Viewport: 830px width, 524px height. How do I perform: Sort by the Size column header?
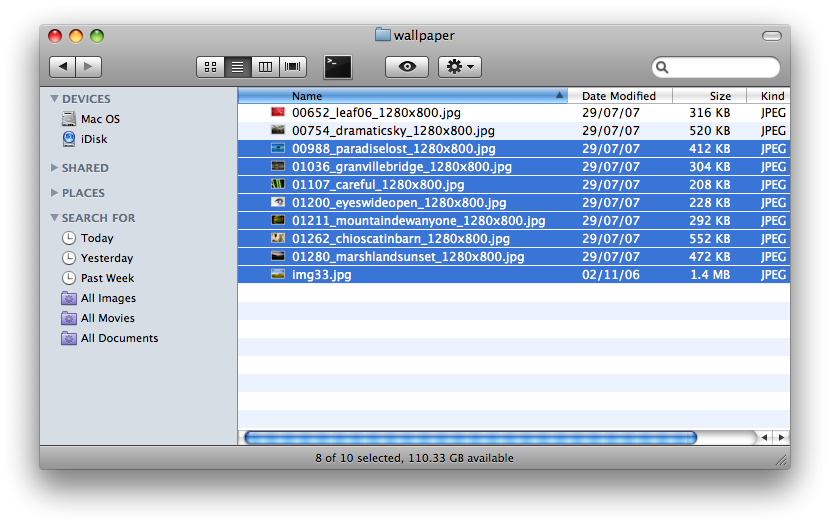[x=709, y=96]
